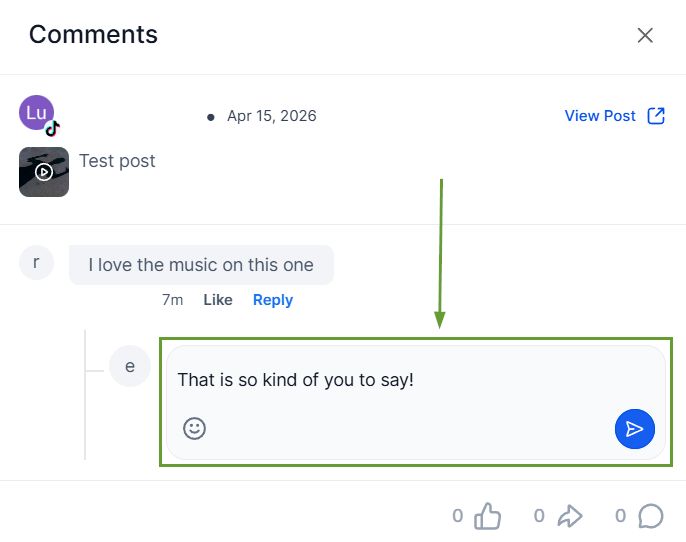Like the music comment

click(x=218, y=300)
